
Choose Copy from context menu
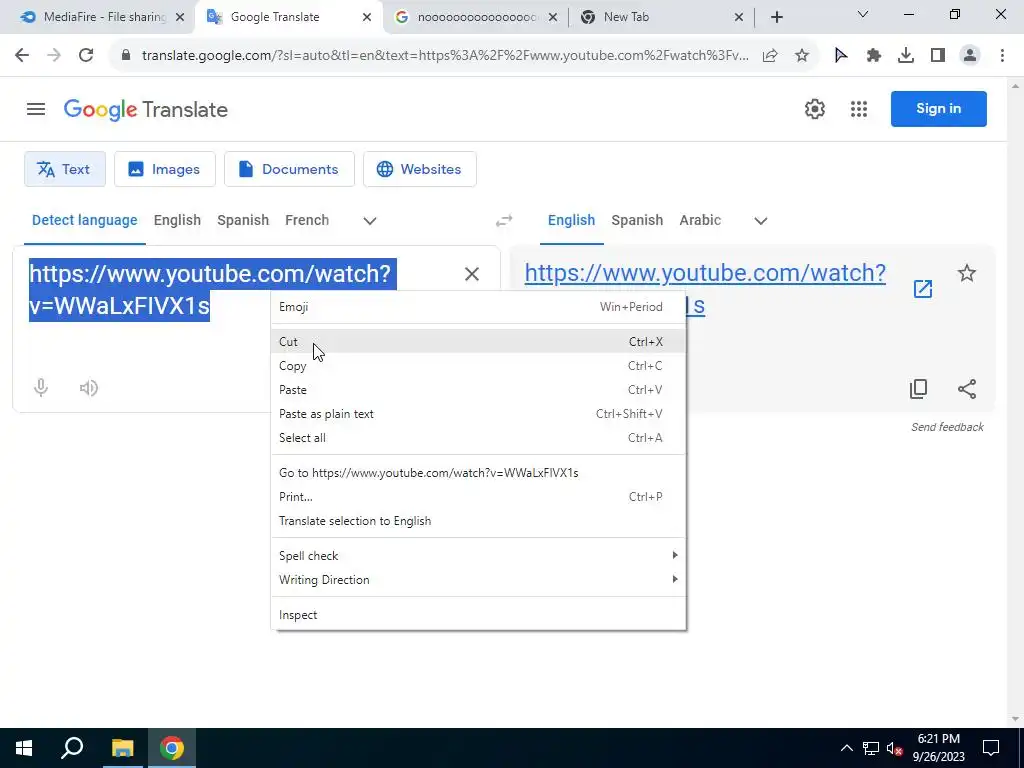[x=478, y=366]
